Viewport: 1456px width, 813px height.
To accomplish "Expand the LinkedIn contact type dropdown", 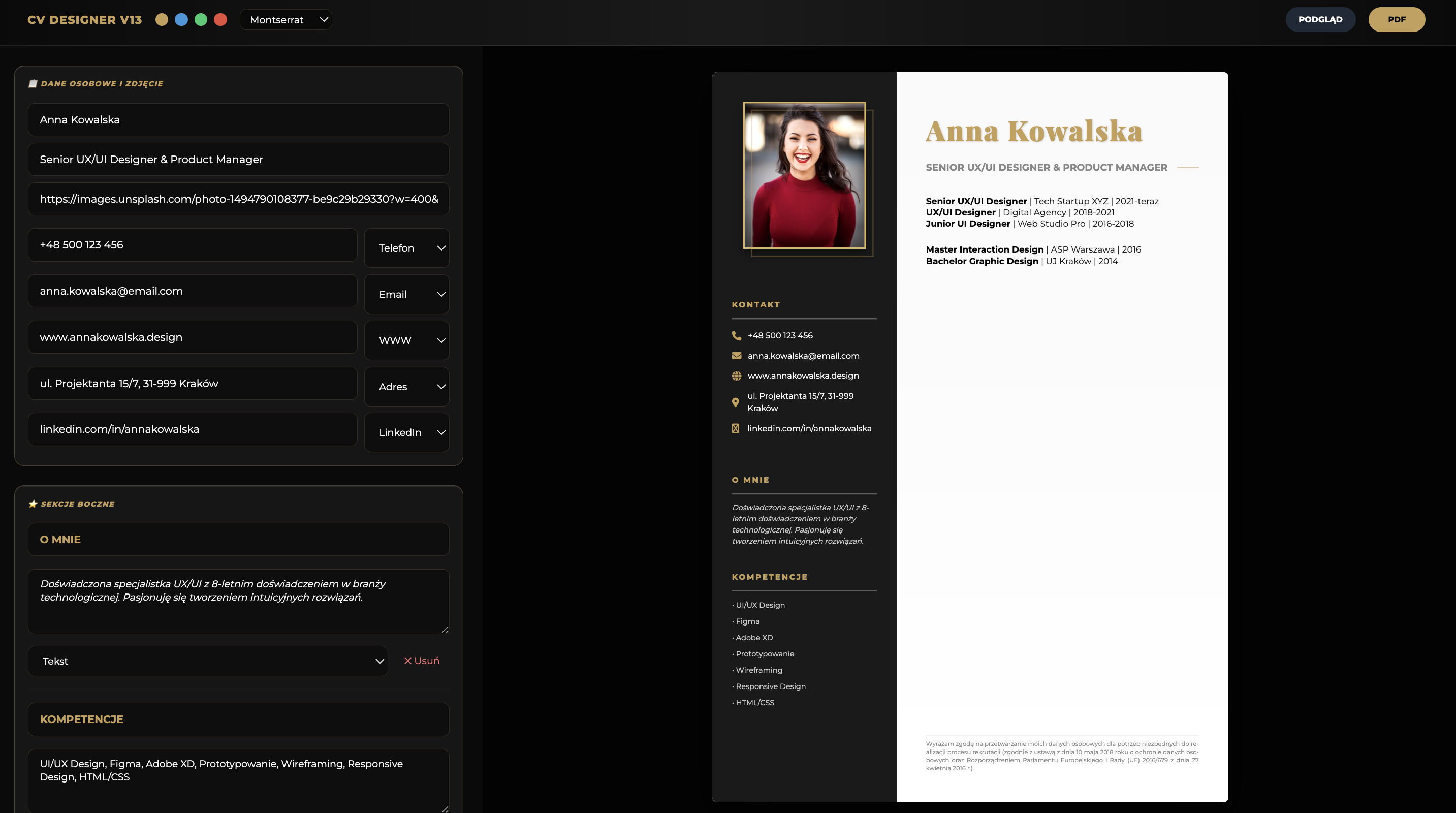I will coord(407,432).
